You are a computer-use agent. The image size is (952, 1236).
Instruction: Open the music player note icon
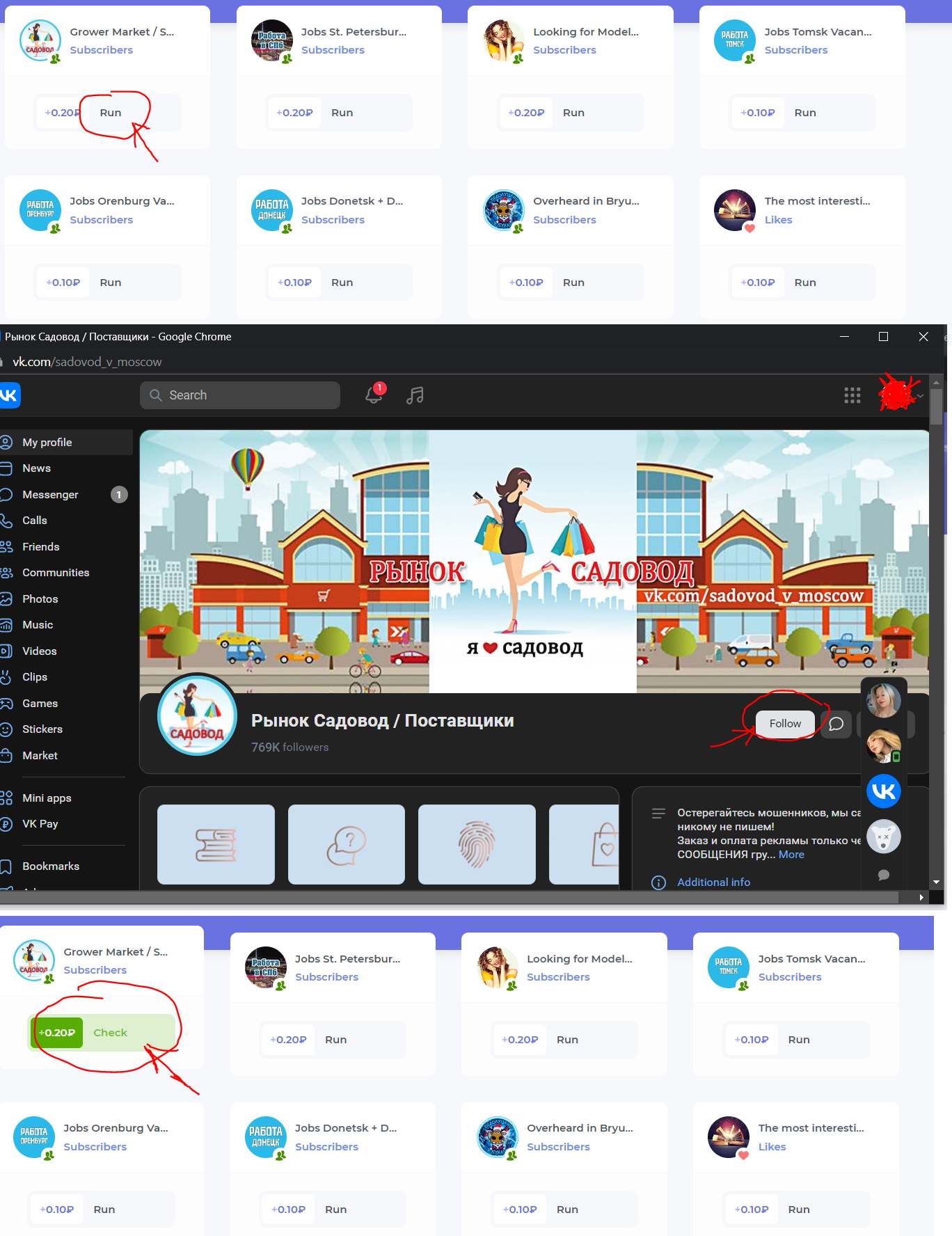(x=415, y=395)
